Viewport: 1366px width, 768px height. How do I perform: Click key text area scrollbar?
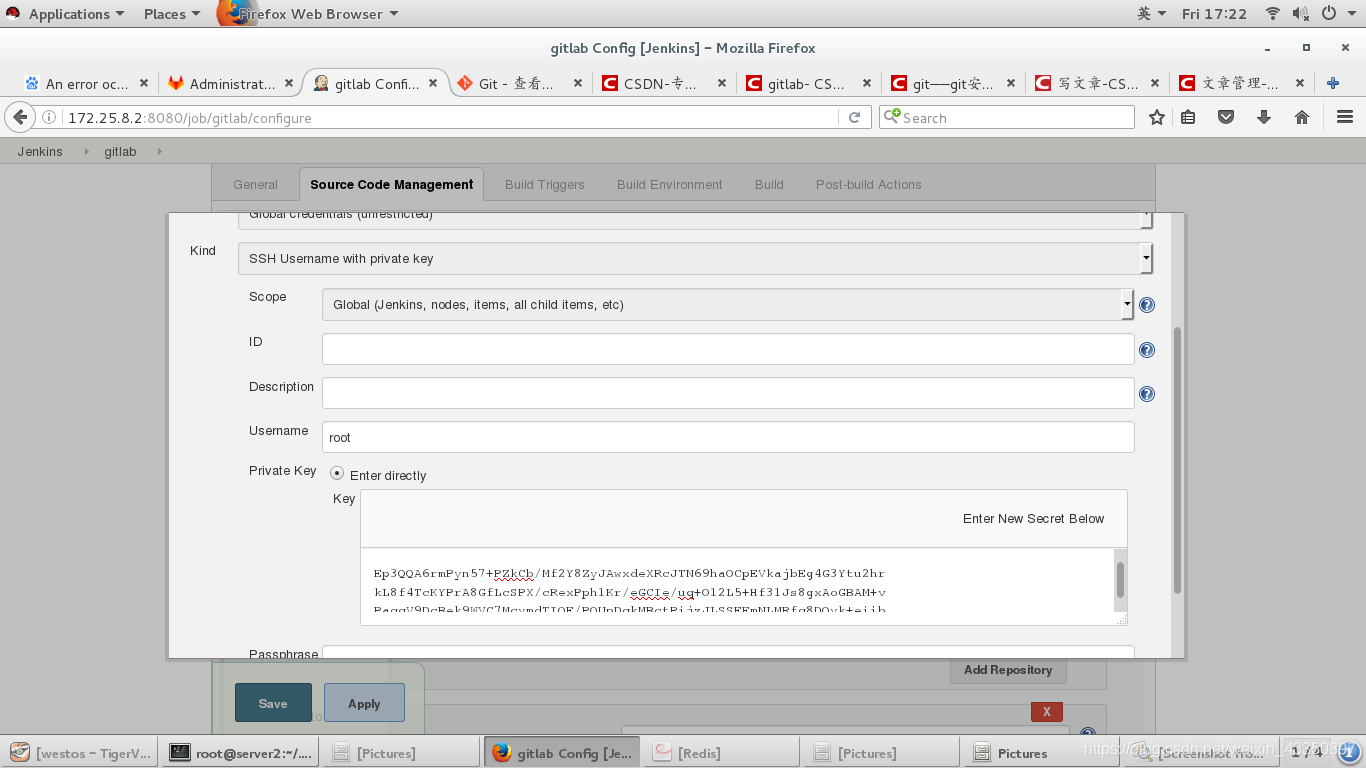pos(1120,582)
